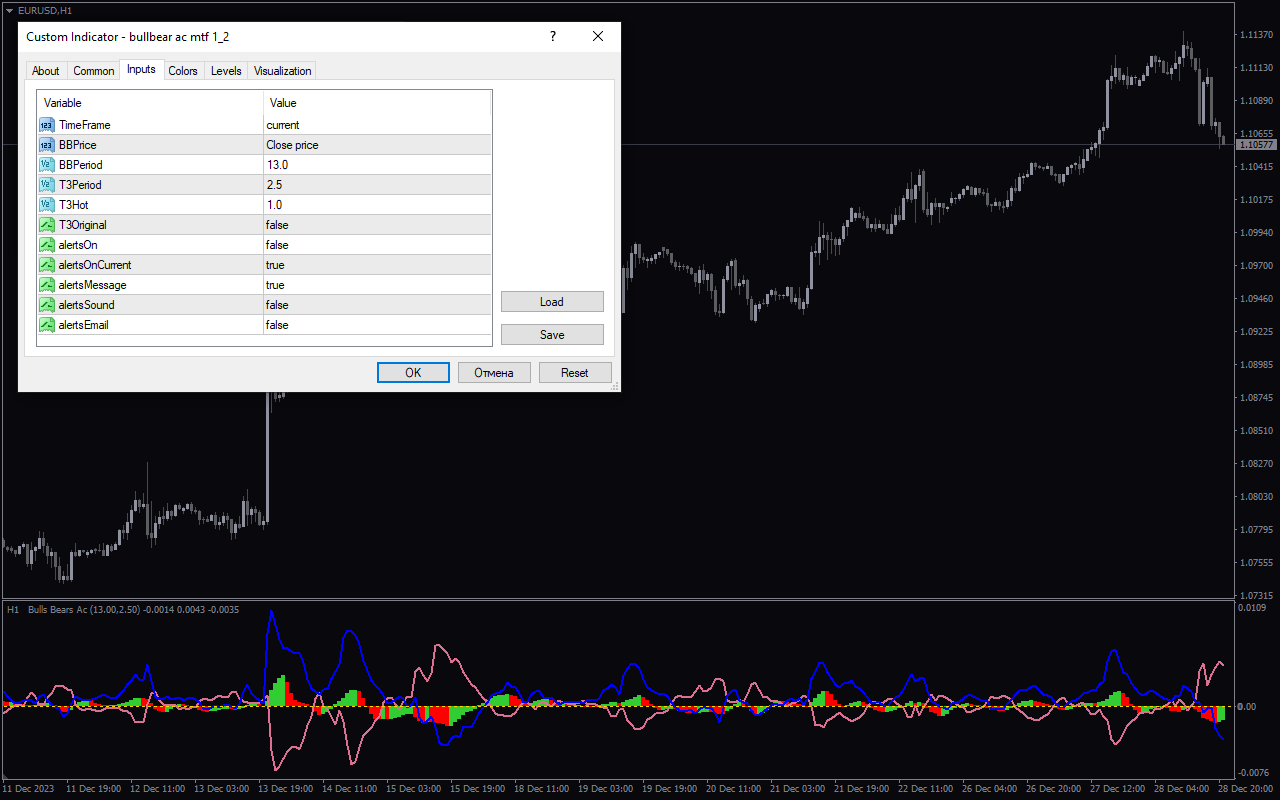Click the EURUSD,H1 chart title
The image size is (1280, 800).
(x=45, y=10)
